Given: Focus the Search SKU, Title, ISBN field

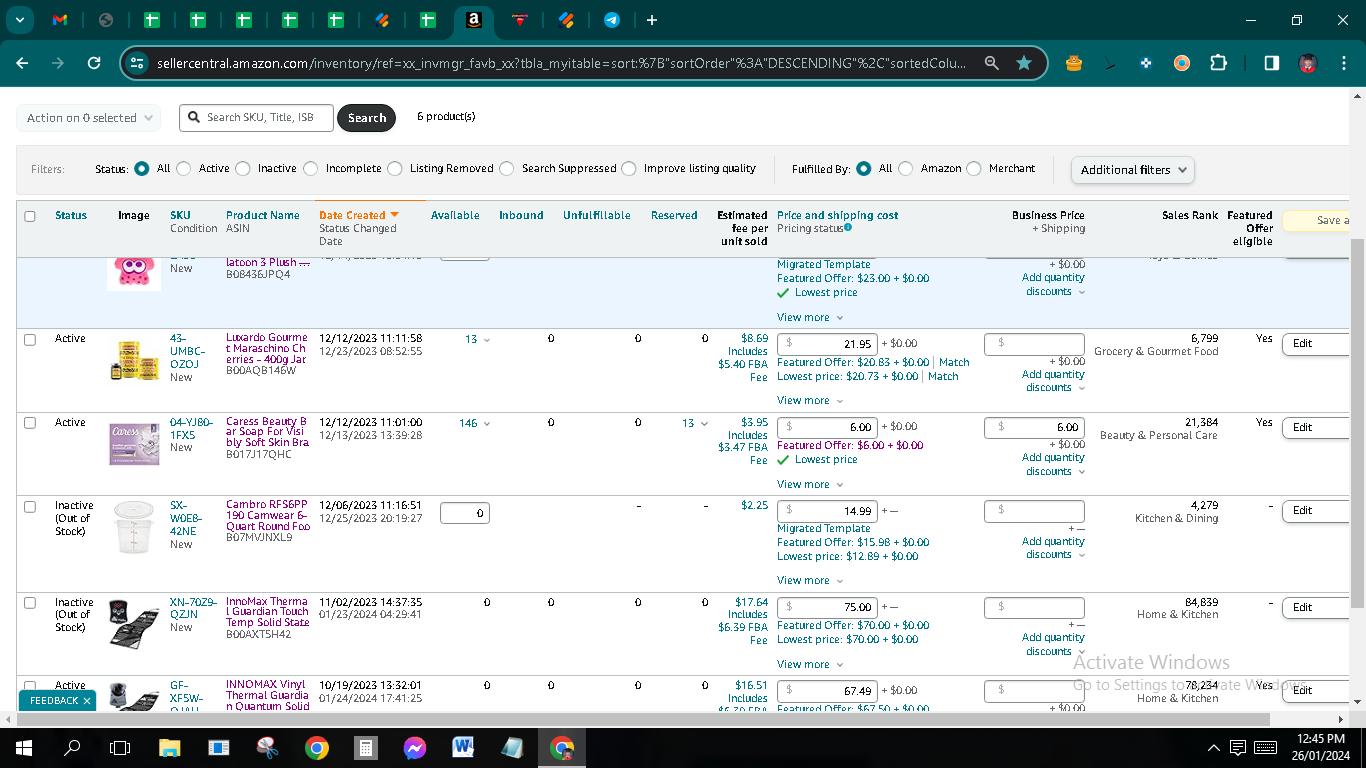Looking at the screenshot, I should click(x=257, y=118).
